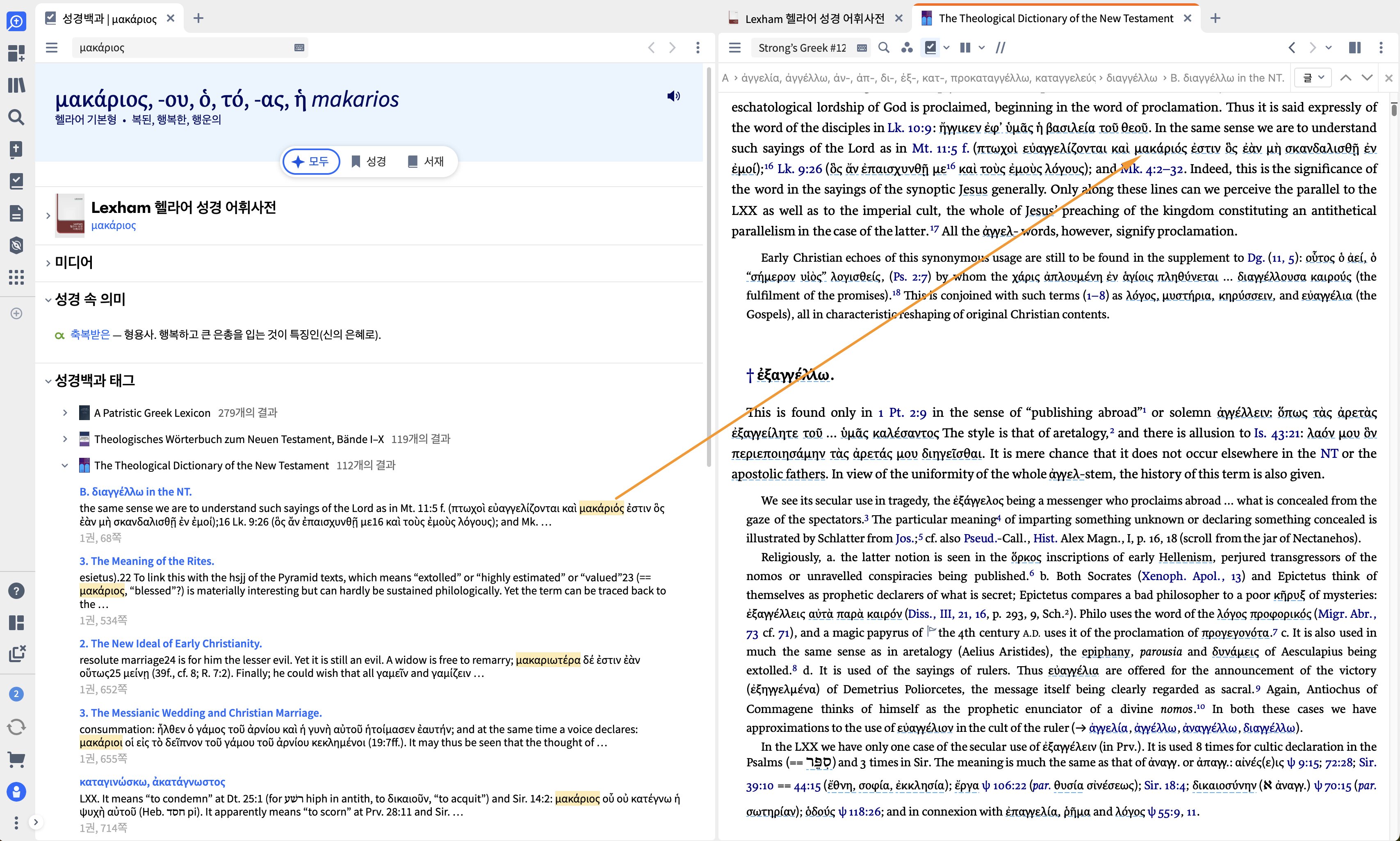1400x841 pixels.
Task: Add a shortcut with the sidebar plus icon
Action: click(x=16, y=313)
